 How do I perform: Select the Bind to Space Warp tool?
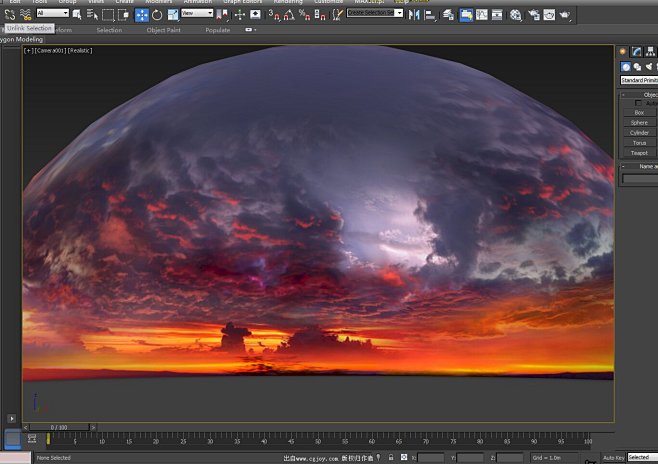click(26, 15)
